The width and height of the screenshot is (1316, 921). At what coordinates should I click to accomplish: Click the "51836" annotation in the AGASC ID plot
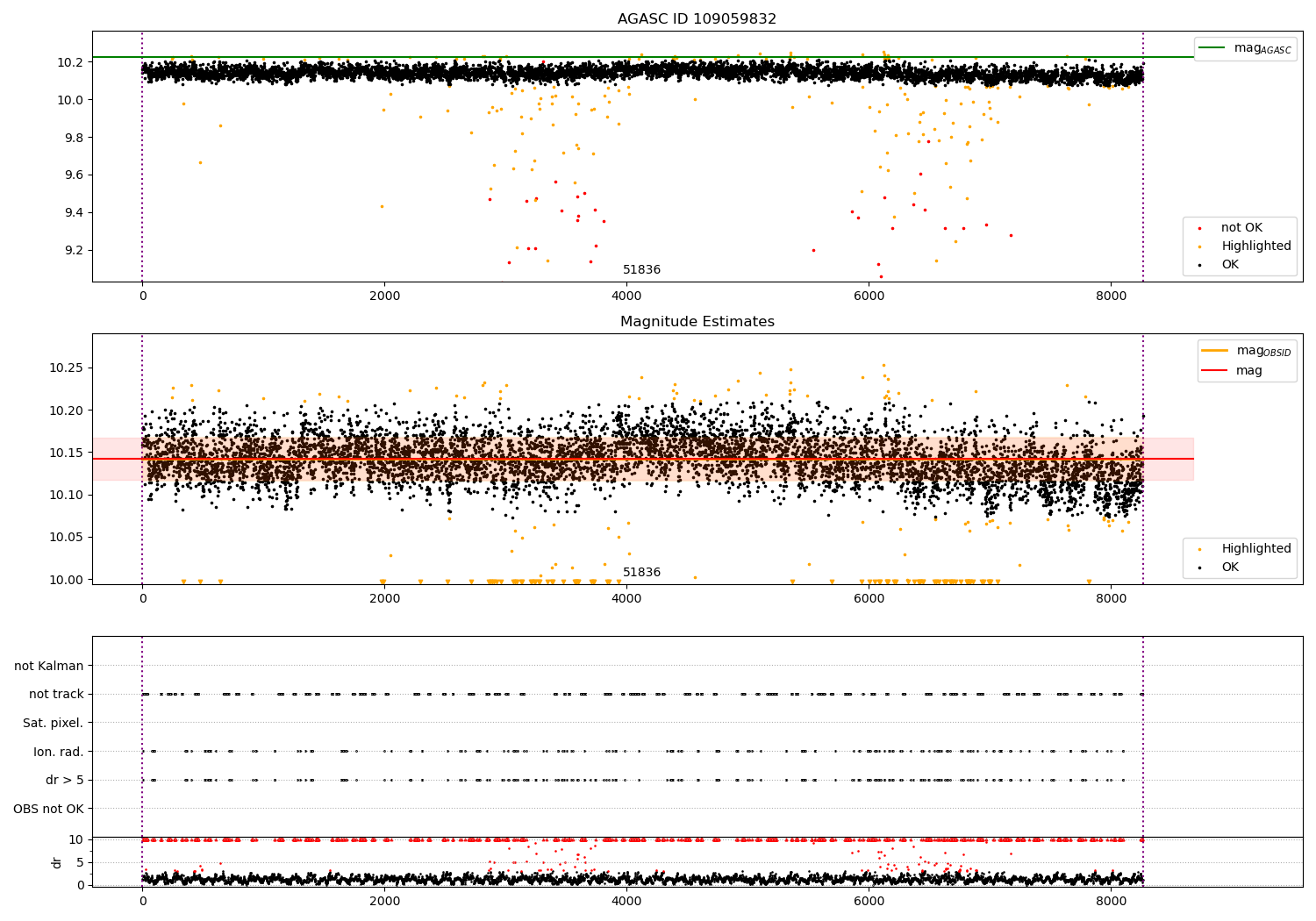pyautogui.click(x=641, y=270)
